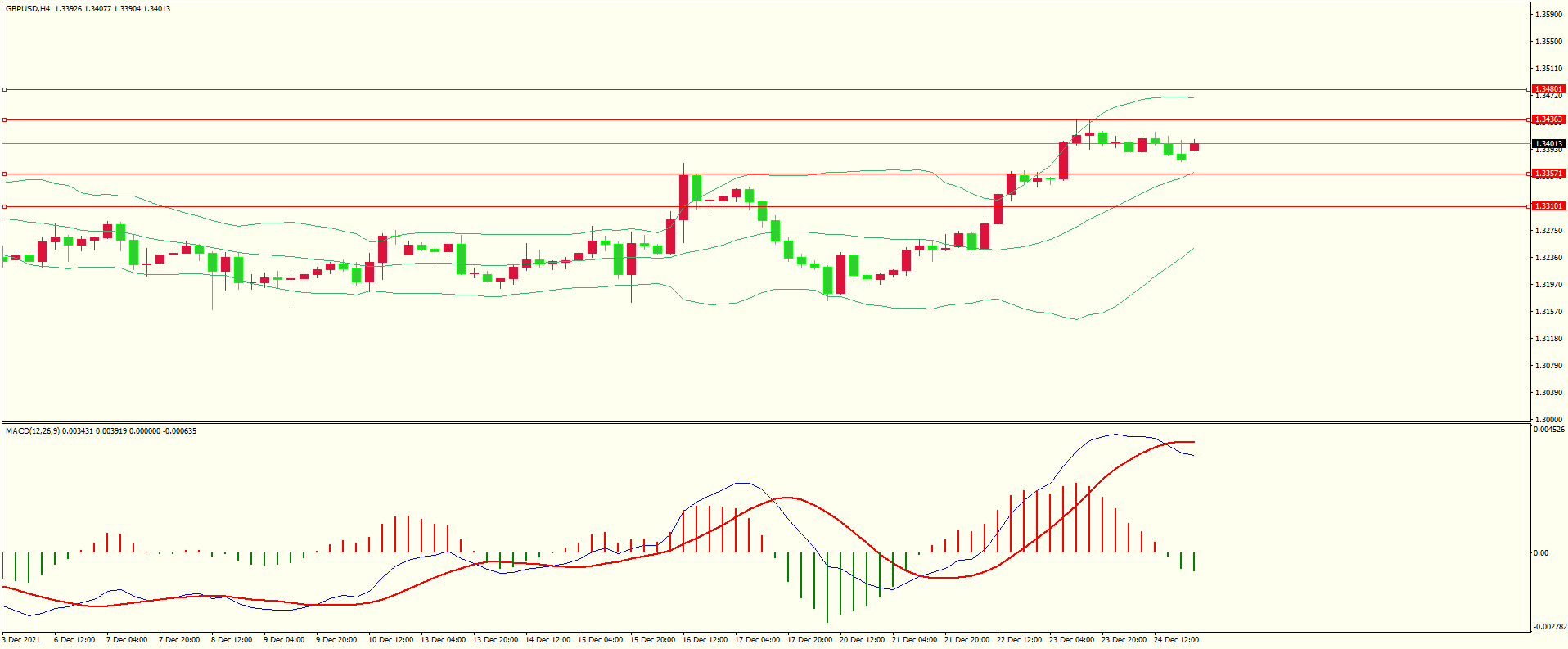
Task: Click the left handle of the 1.34363 line
Action: pyautogui.click(x=4, y=119)
